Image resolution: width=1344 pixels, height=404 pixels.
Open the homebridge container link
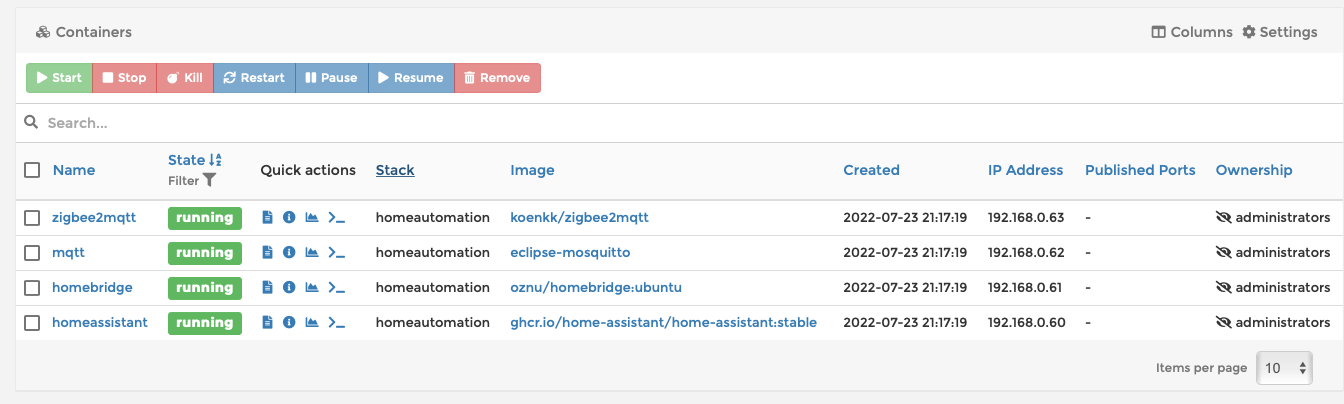[x=92, y=287]
